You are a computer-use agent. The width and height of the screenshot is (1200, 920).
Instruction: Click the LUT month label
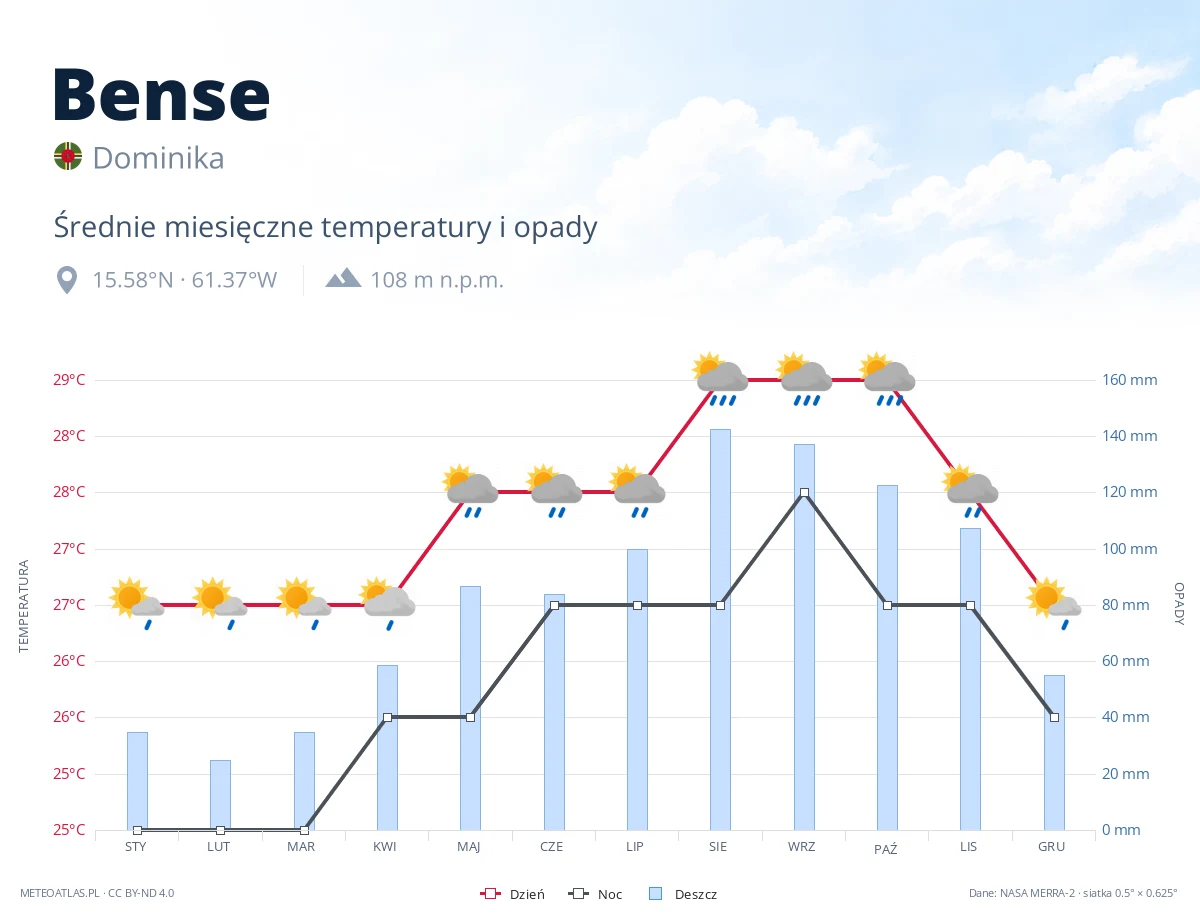click(x=219, y=847)
